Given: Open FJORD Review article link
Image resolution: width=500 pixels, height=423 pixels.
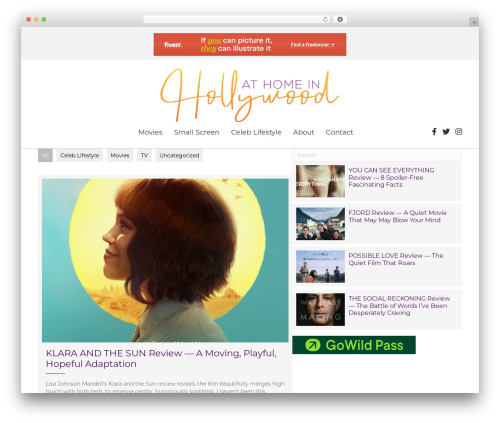Looking at the screenshot, I should pos(397,216).
